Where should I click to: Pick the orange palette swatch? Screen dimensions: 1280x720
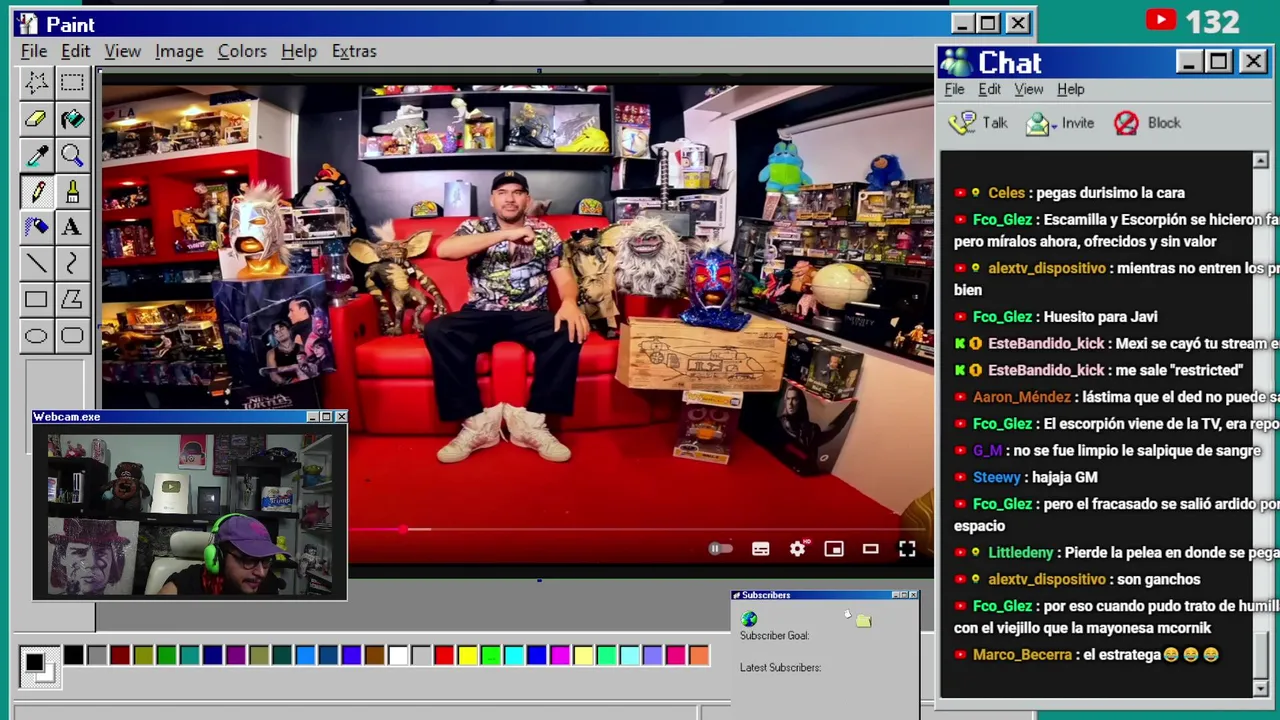click(699, 656)
